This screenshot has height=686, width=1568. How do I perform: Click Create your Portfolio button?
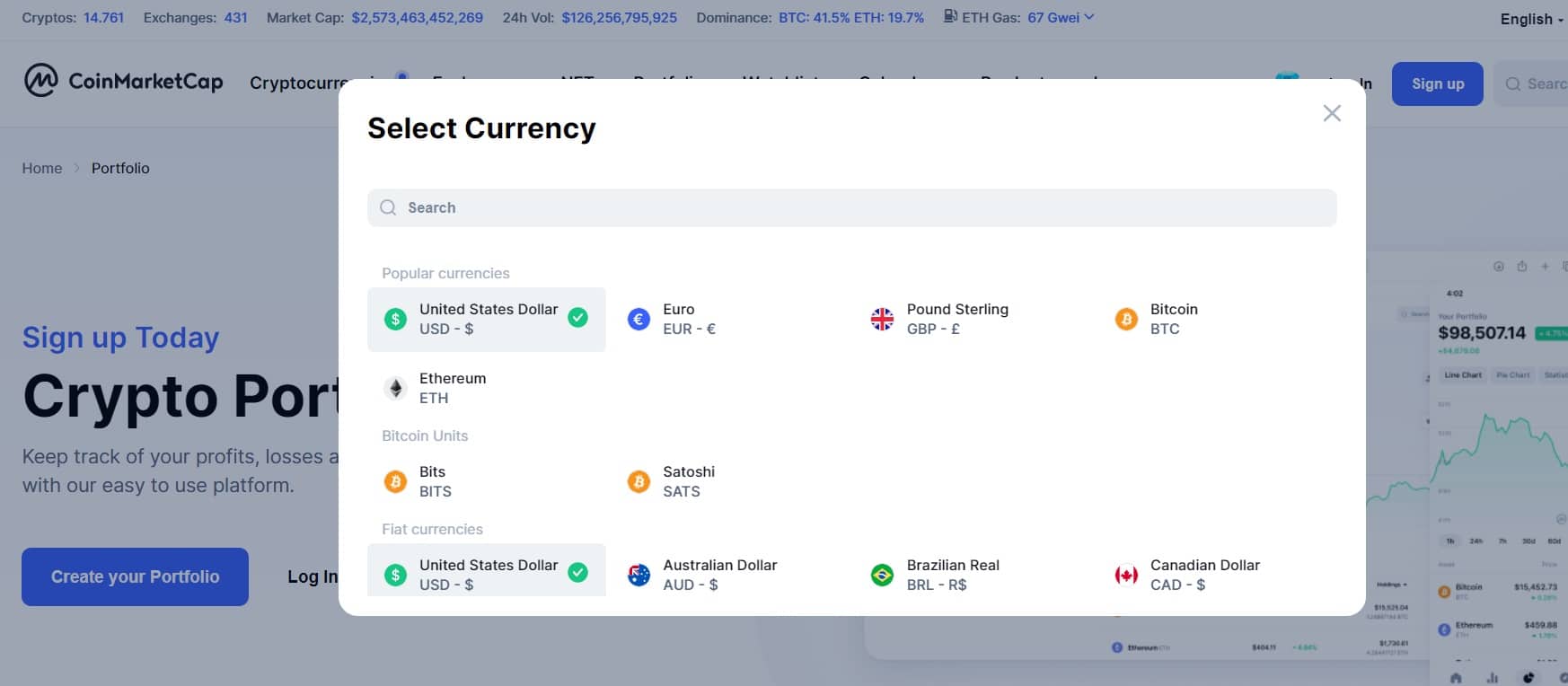[x=135, y=576]
